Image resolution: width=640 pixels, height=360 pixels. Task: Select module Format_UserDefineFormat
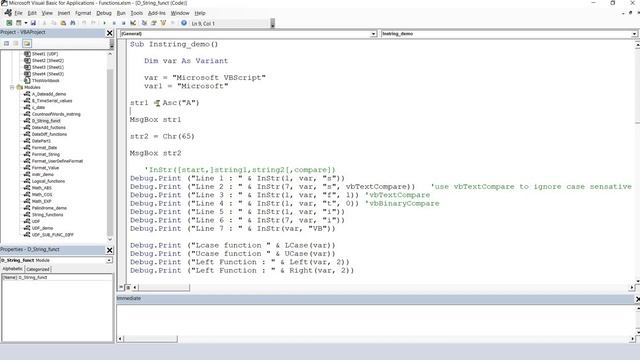pyautogui.click(x=57, y=161)
